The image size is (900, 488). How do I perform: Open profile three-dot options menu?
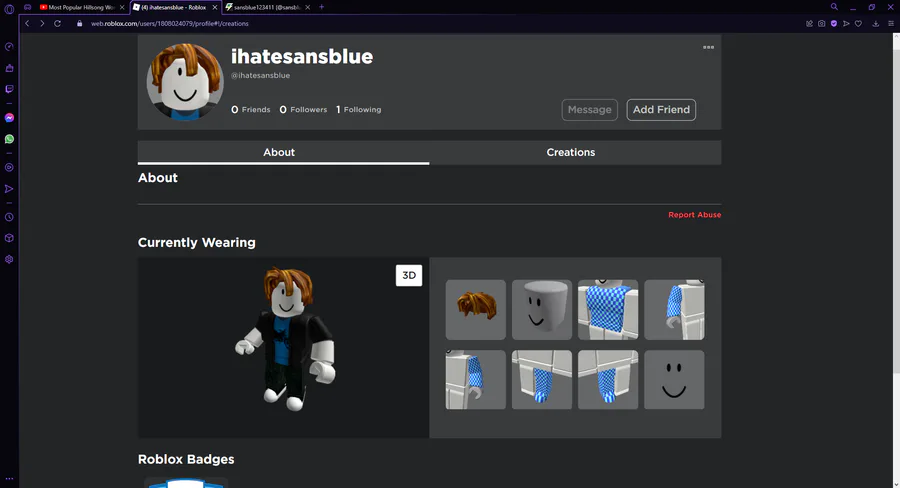(x=708, y=47)
